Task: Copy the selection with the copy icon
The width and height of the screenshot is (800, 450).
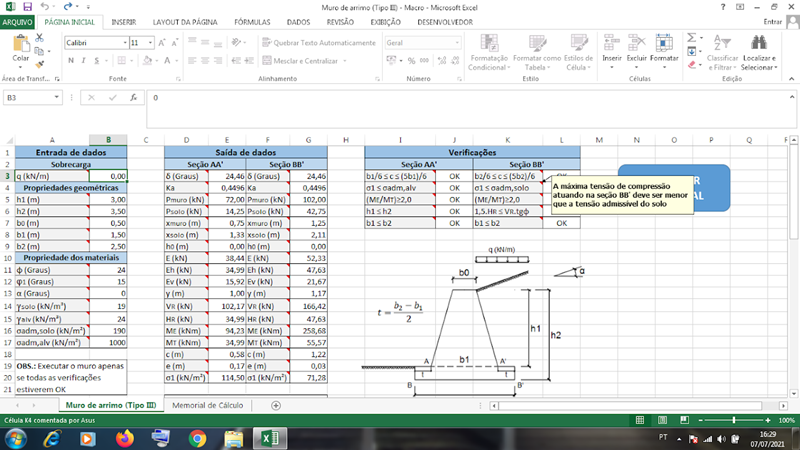Action: coord(39,51)
